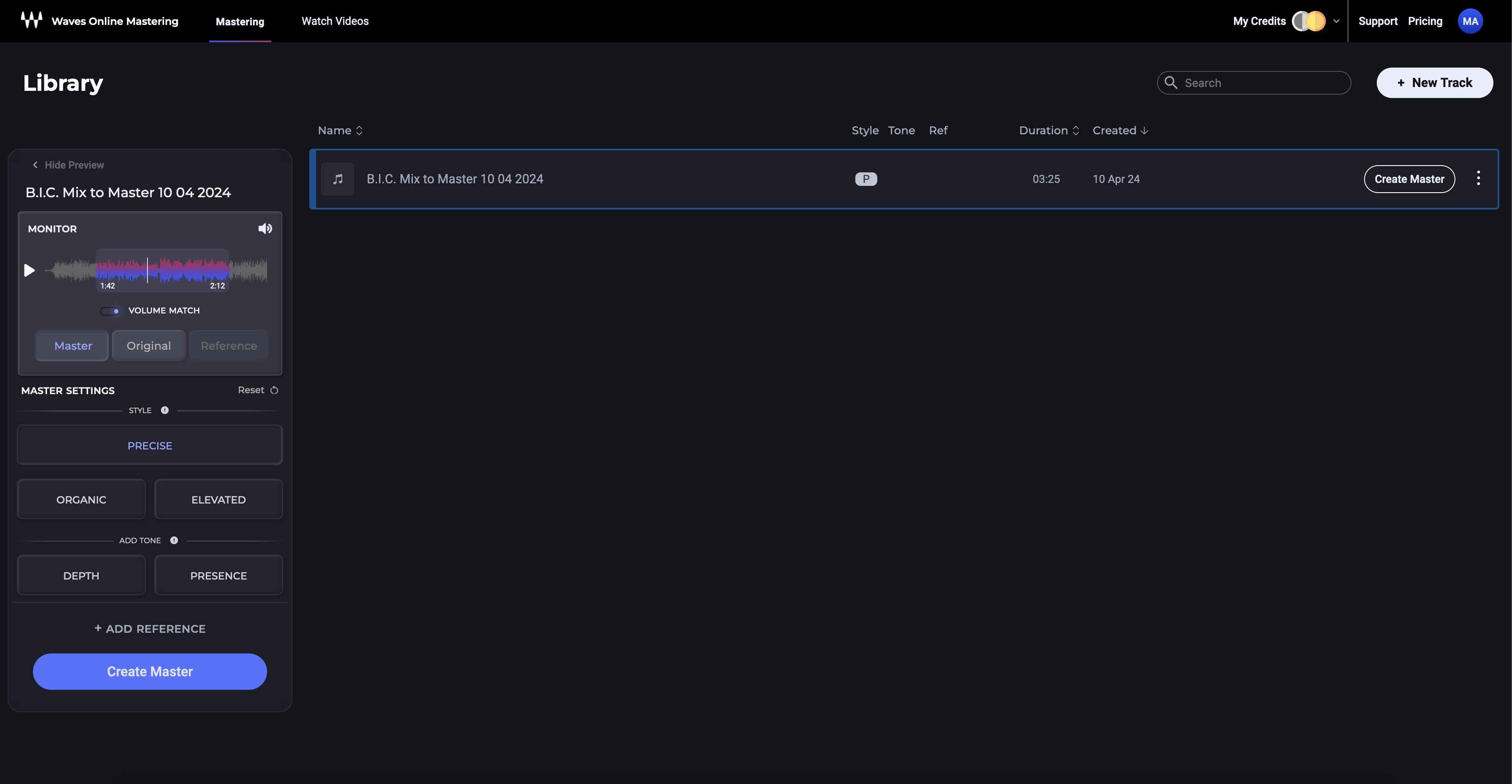Click the Style info icon
The width and height of the screenshot is (1512, 784).
(x=165, y=410)
